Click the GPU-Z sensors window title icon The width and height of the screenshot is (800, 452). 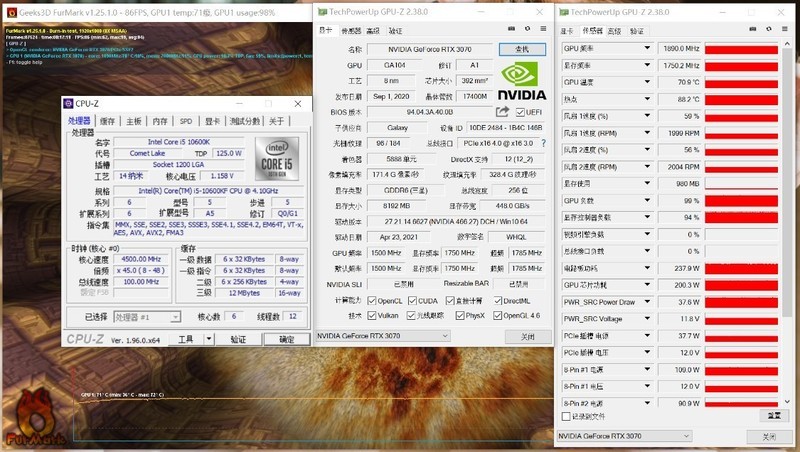coord(564,12)
